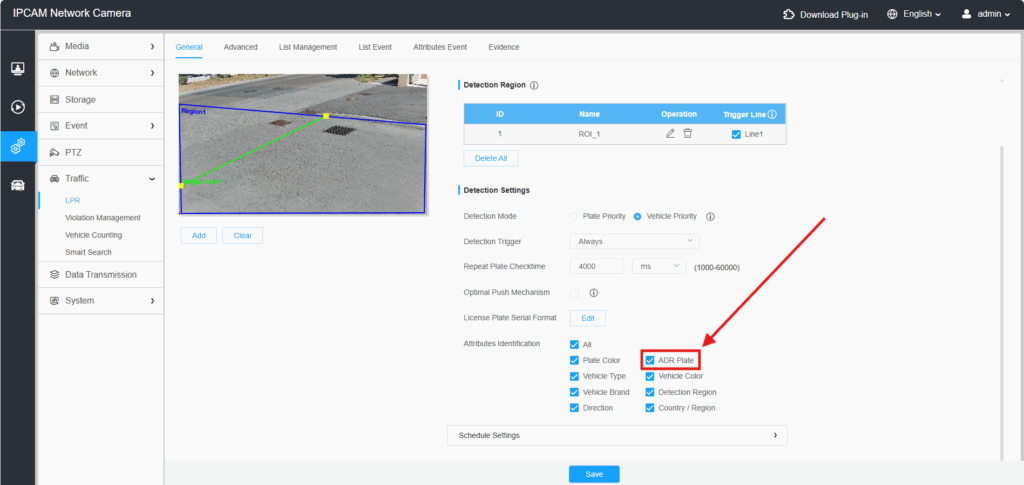Click the Delete All button
The width and height of the screenshot is (1024, 485).
[x=490, y=158]
